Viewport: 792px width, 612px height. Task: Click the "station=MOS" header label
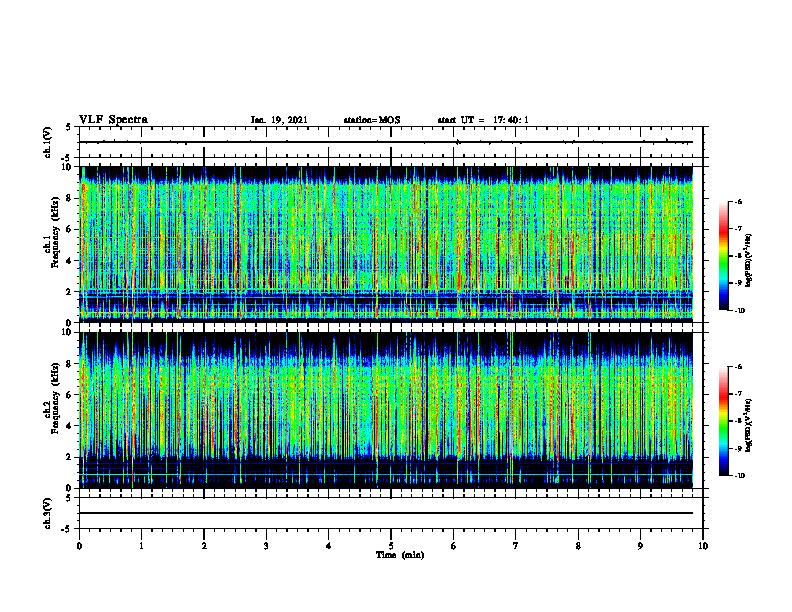coord(372,120)
